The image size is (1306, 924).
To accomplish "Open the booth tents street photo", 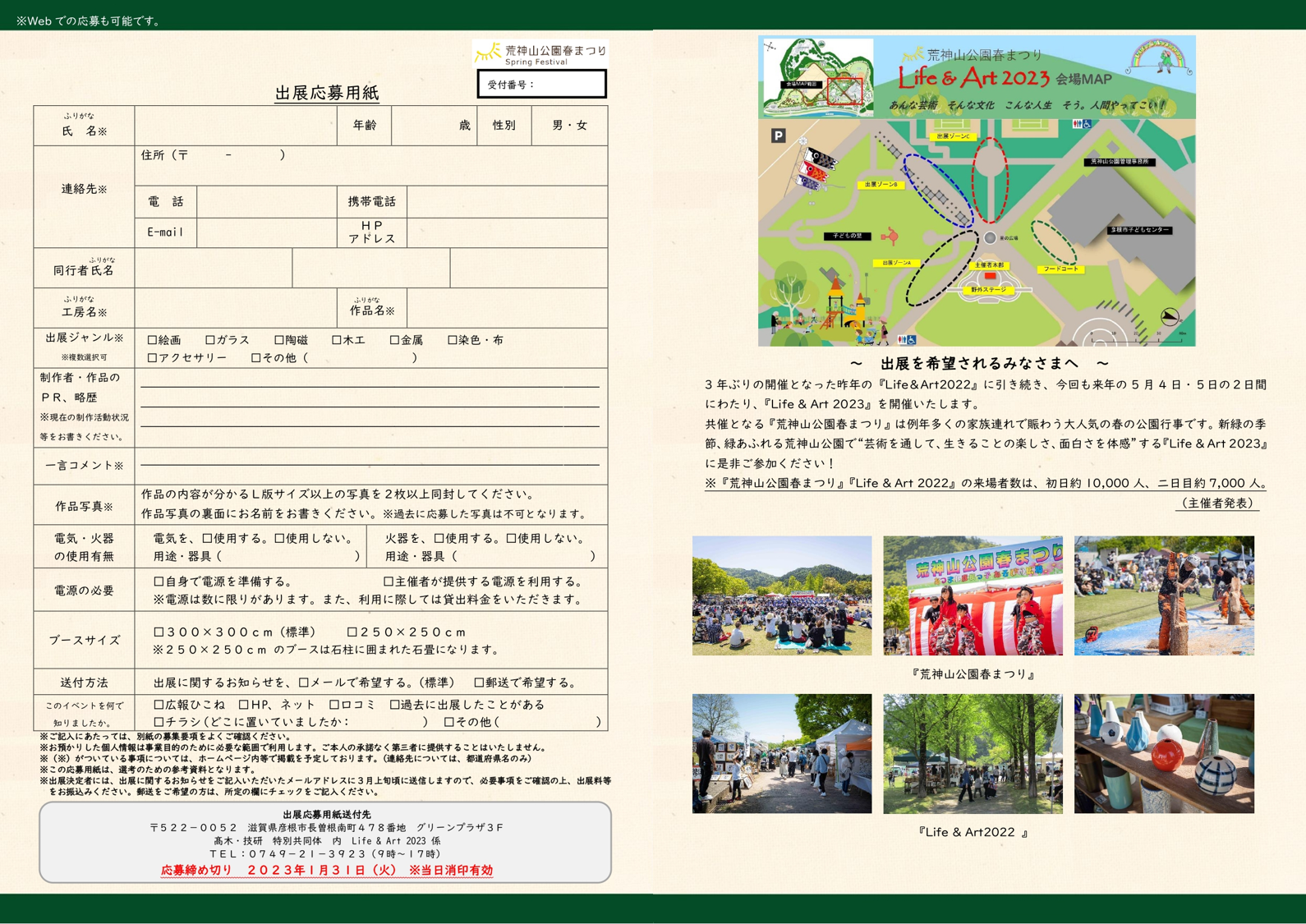I will click(782, 754).
